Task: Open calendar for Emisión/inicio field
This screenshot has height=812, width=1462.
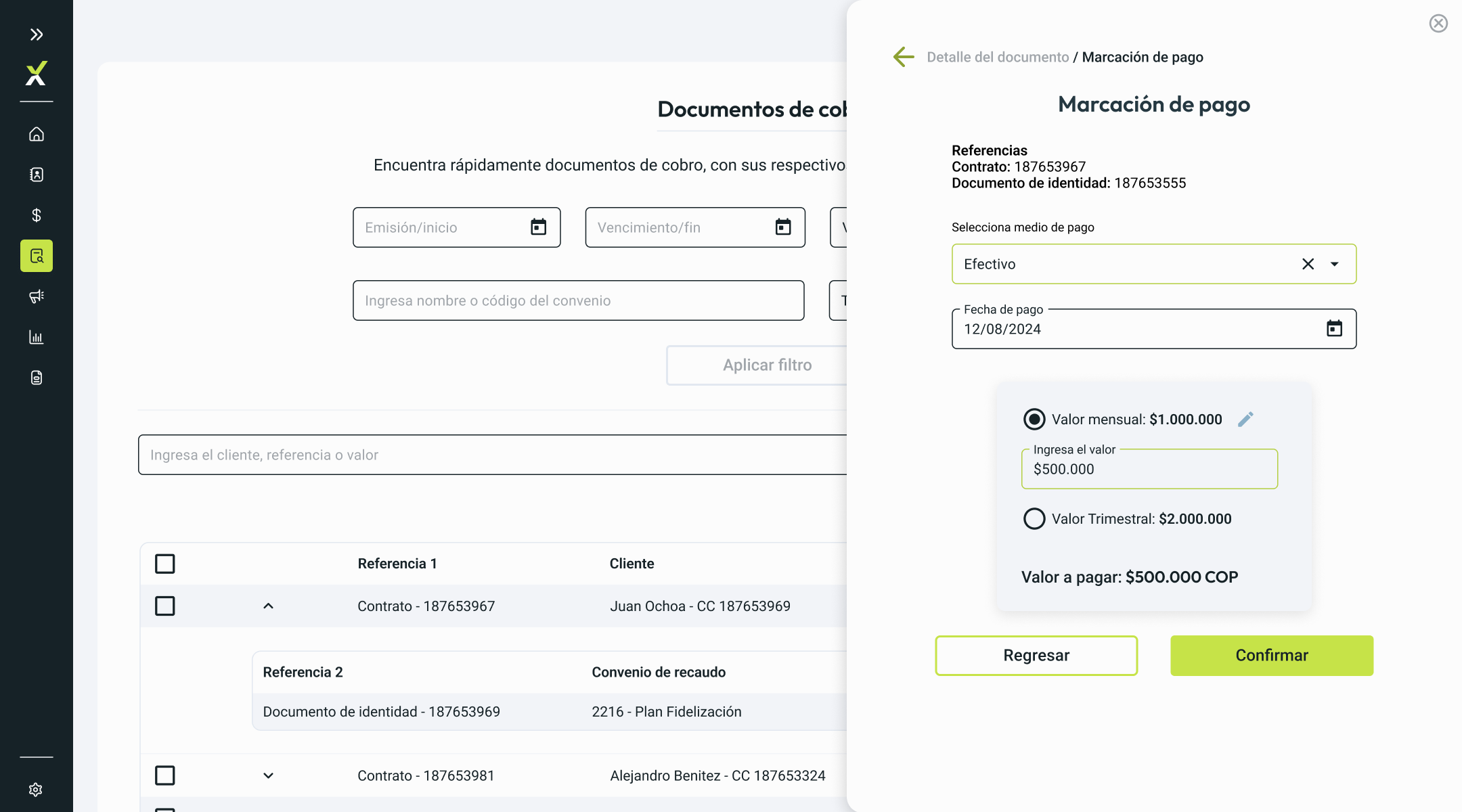Action: pos(538,227)
